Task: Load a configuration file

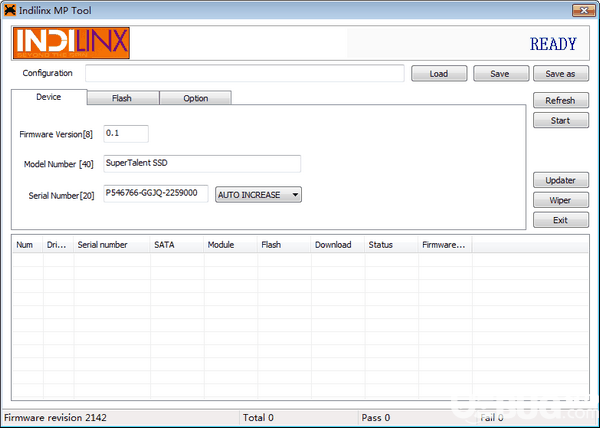Action: (439, 73)
